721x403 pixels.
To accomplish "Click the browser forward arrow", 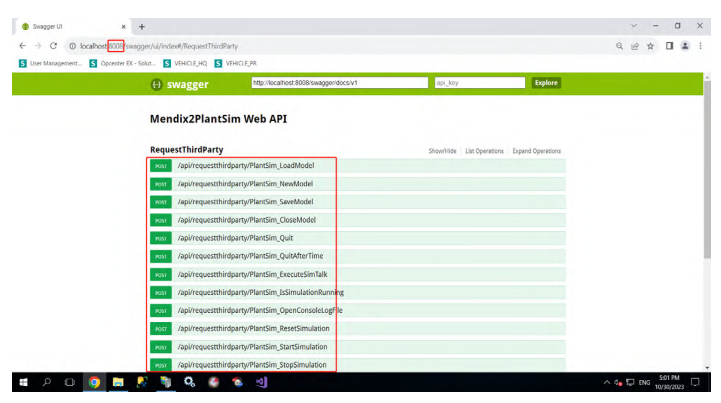I will tap(38, 46).
